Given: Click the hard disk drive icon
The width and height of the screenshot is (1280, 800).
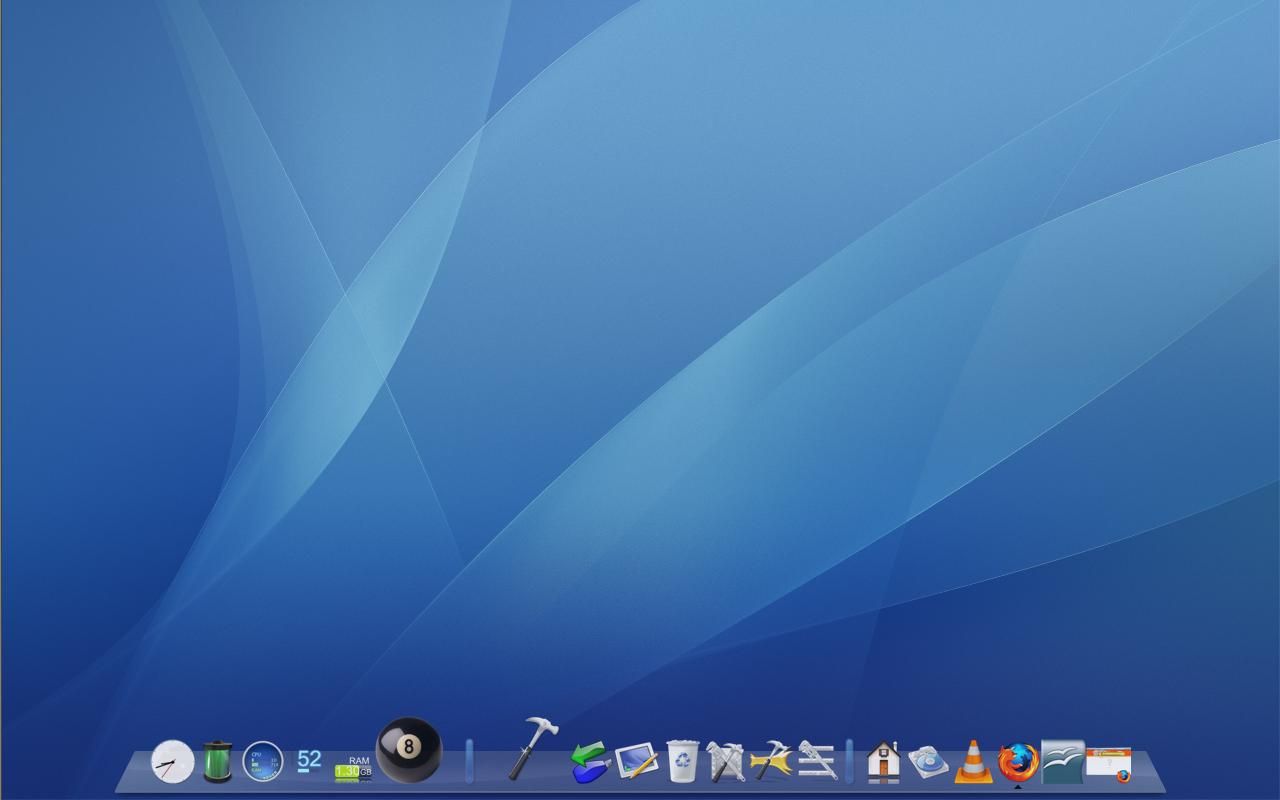Looking at the screenshot, I should coord(929,764).
